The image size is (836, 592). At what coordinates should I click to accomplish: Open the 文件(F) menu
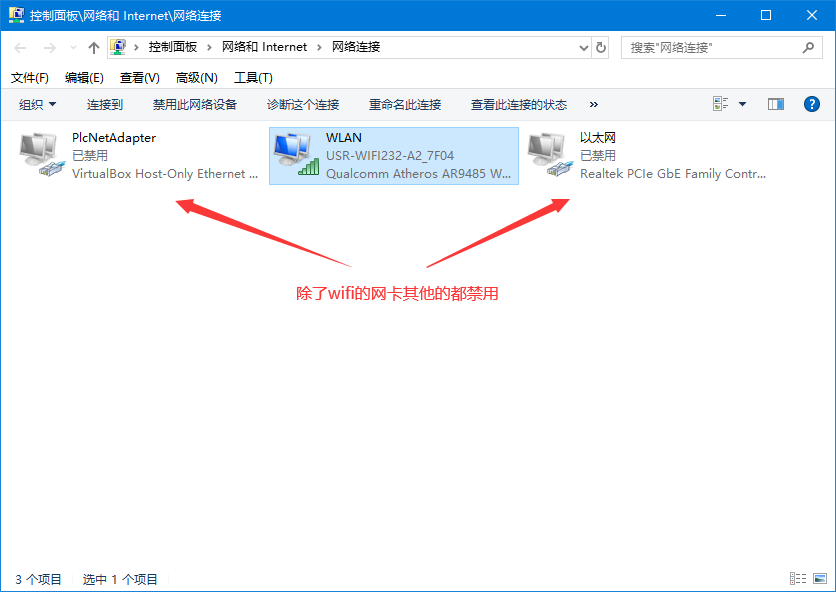[x=30, y=77]
